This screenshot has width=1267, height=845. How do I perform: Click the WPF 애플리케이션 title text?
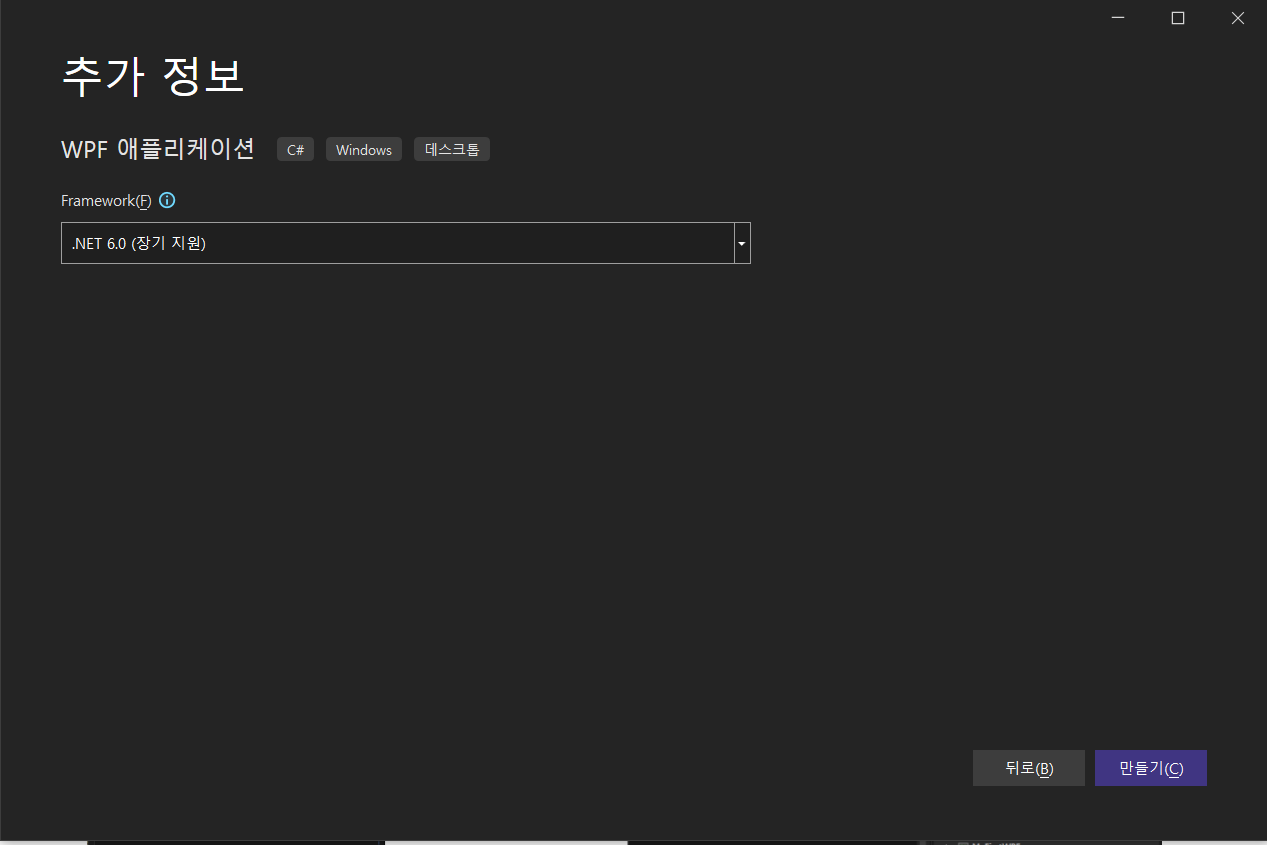point(158,149)
